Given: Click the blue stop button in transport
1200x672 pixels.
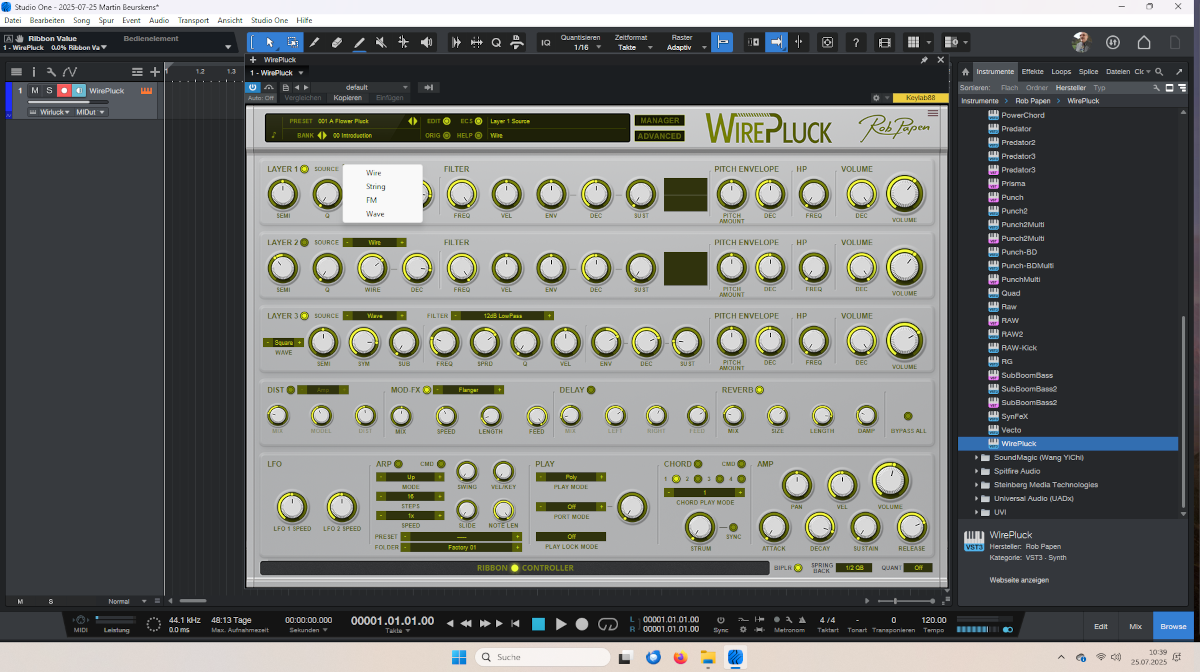Looking at the screenshot, I should tap(538, 624).
